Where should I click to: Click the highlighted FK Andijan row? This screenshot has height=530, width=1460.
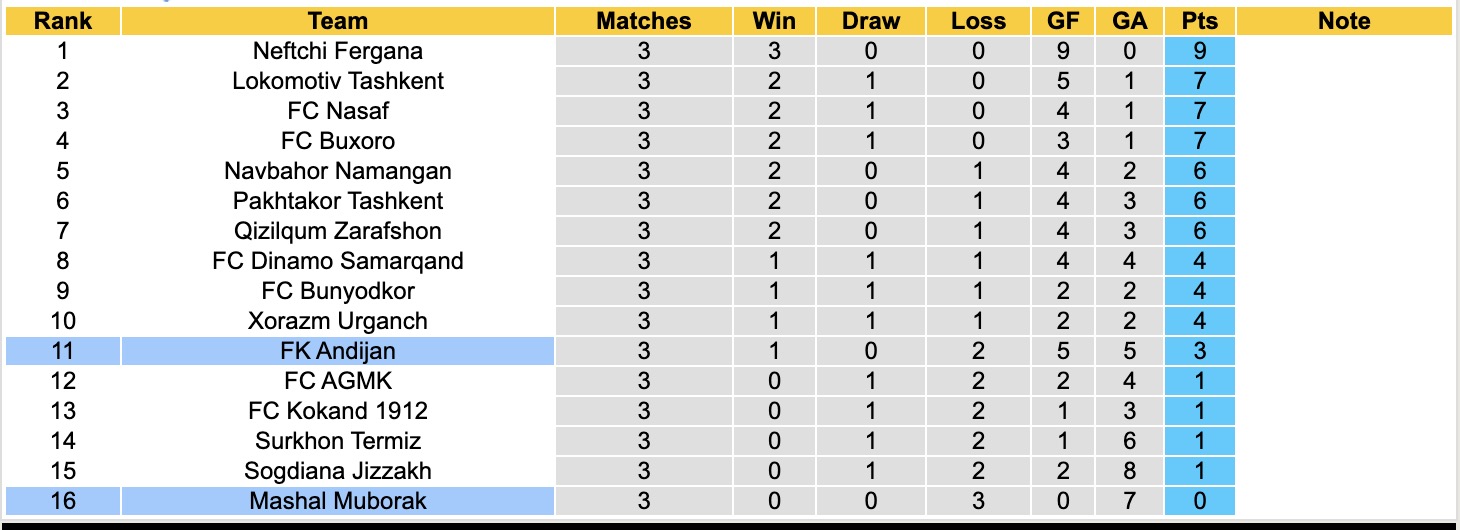338,351
